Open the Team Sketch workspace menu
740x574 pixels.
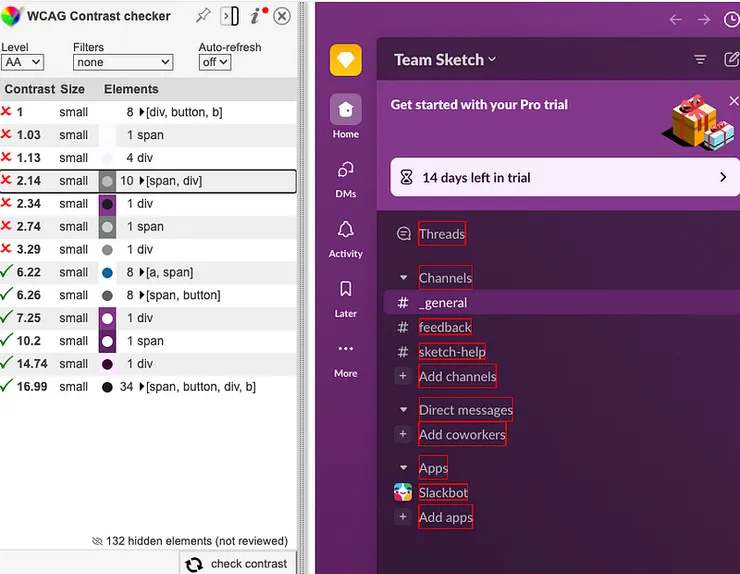(x=445, y=60)
